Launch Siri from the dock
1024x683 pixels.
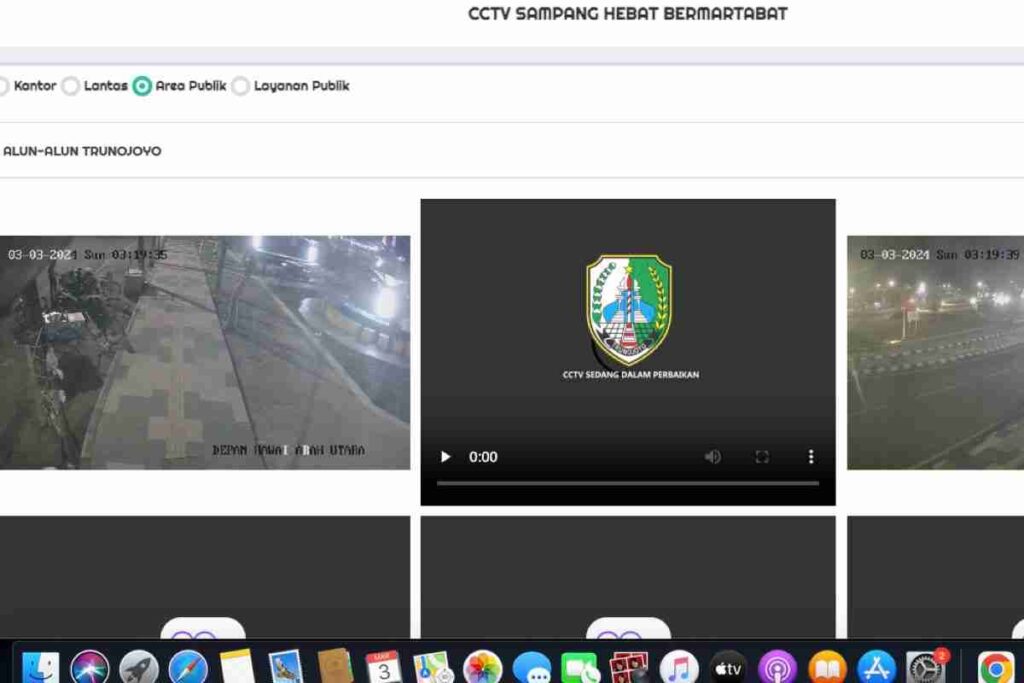[90, 666]
